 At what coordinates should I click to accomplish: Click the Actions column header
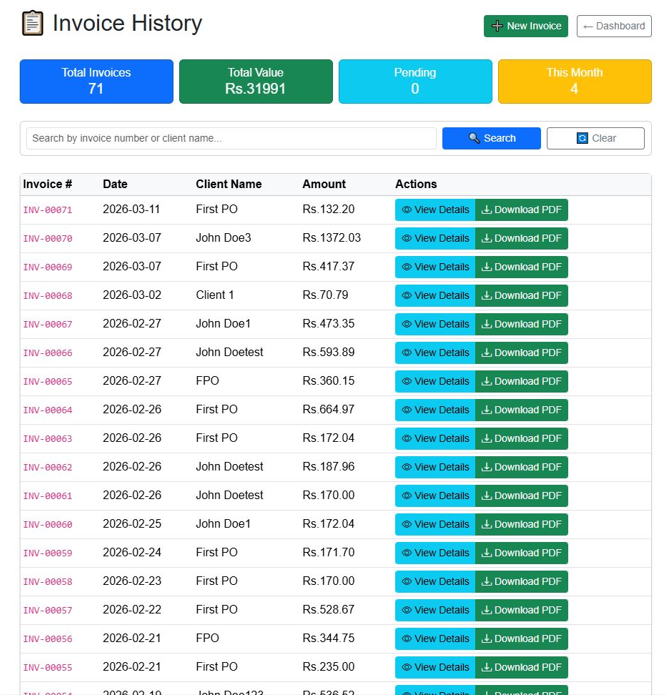click(x=416, y=184)
